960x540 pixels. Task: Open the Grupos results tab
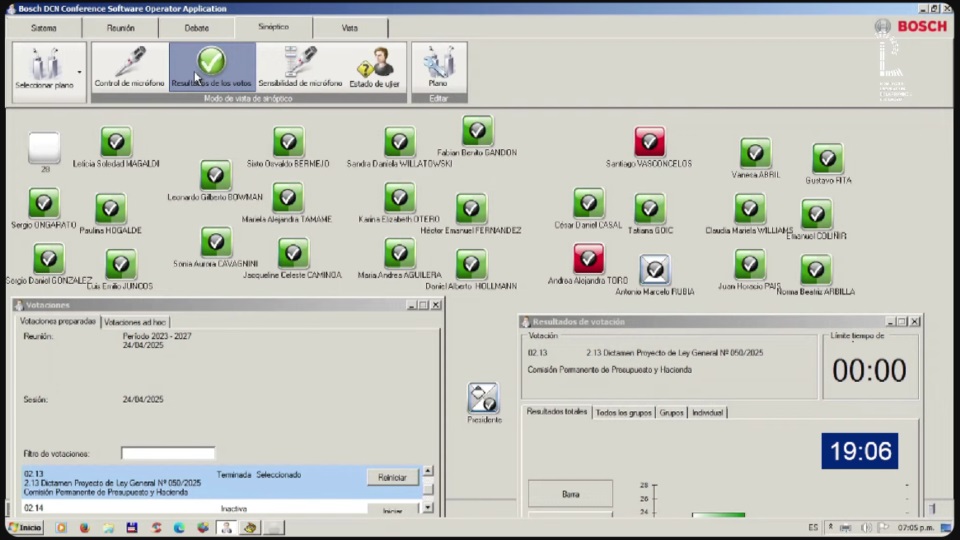tap(671, 413)
